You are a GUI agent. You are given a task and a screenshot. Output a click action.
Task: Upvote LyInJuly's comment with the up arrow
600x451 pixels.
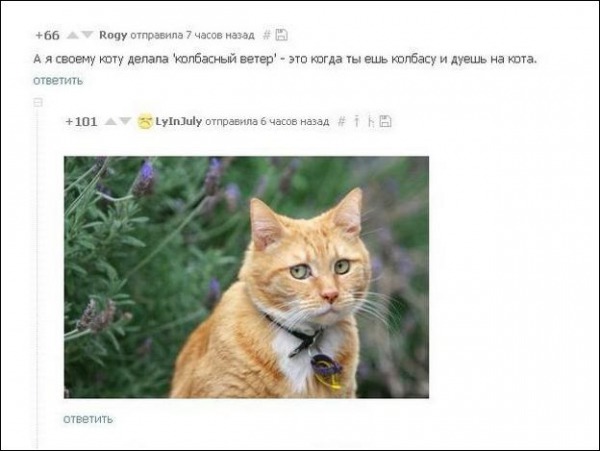coord(110,122)
